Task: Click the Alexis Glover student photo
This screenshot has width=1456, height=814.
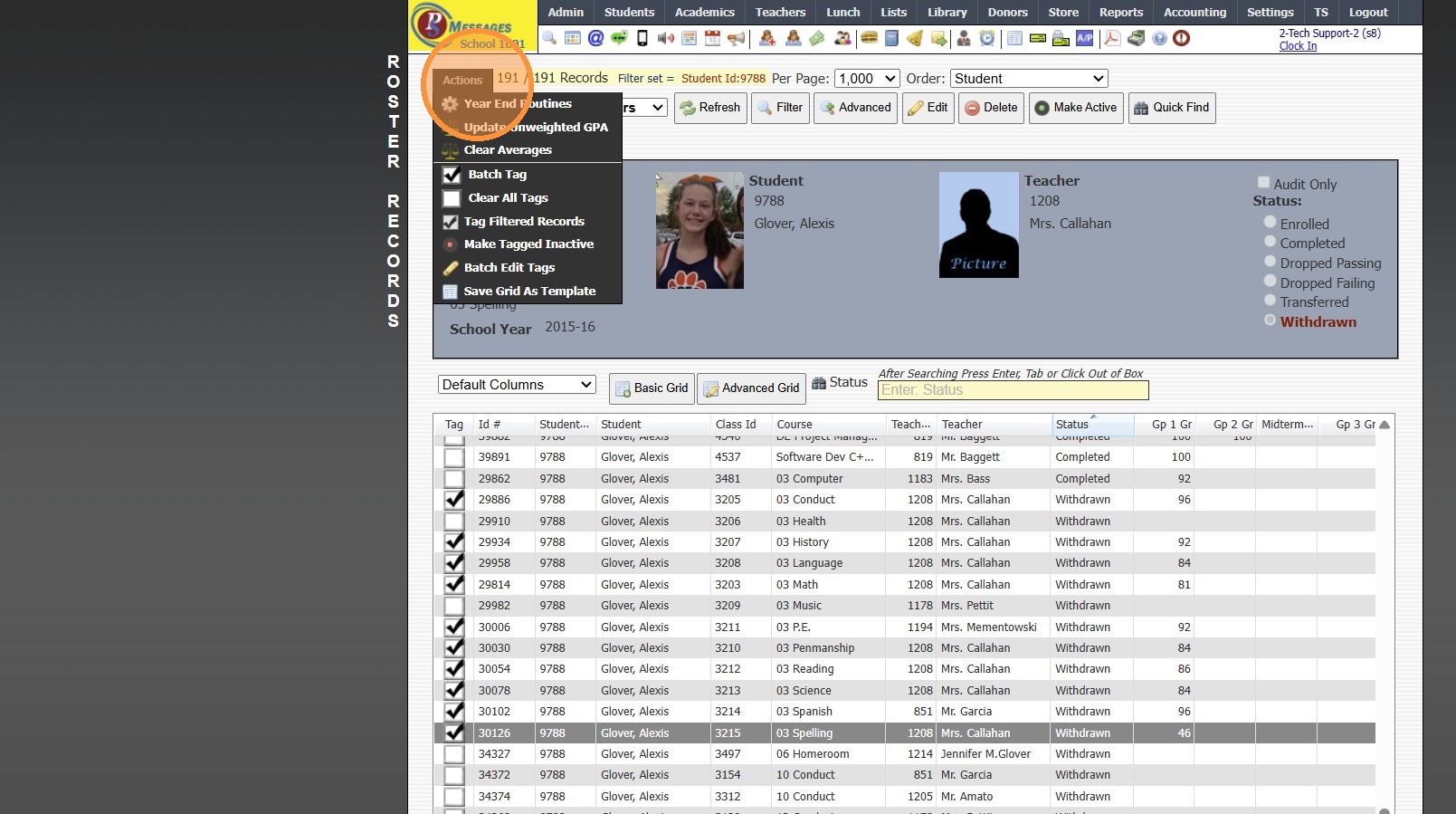Action: click(699, 231)
